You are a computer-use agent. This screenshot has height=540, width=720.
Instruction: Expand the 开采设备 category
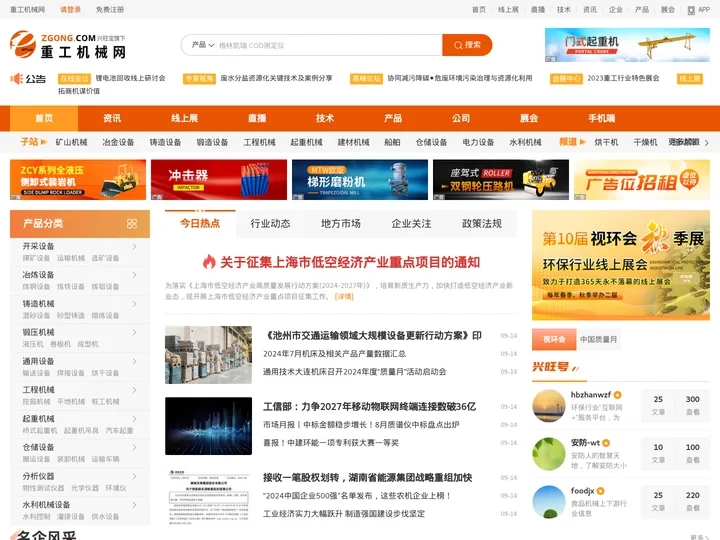[x=135, y=247]
